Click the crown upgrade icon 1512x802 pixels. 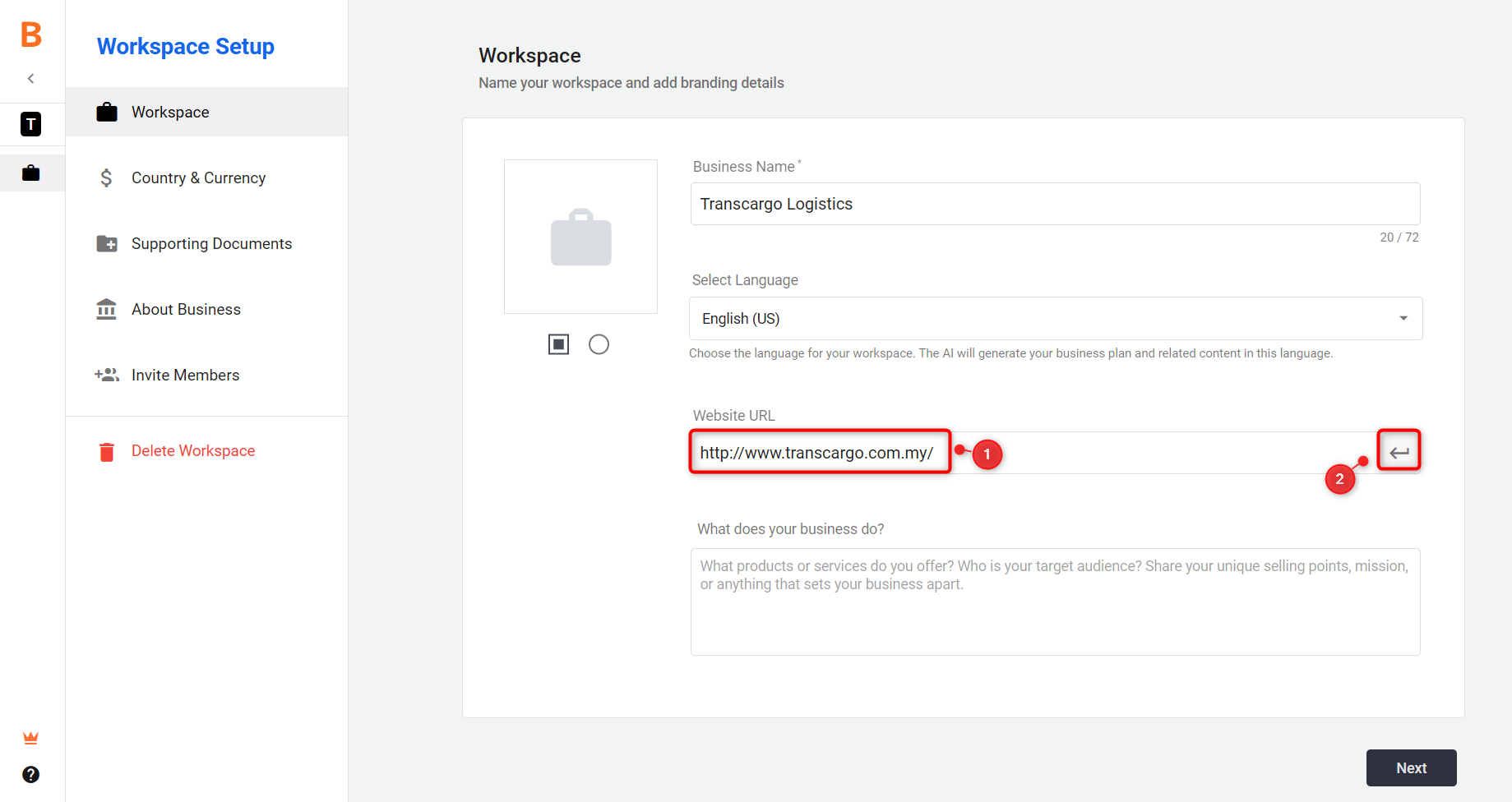(31, 738)
